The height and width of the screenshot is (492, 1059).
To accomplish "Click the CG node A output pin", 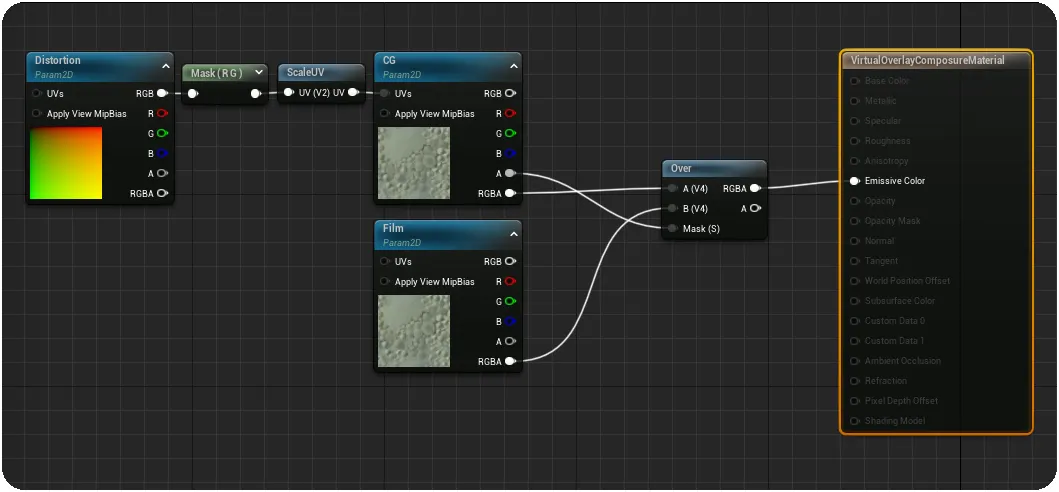I will tap(511, 173).
